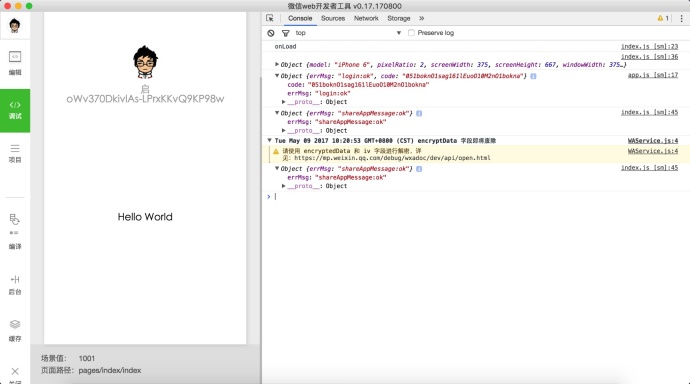
Task: Activate the inspect element picker icon
Action: pyautogui.click(x=270, y=18)
